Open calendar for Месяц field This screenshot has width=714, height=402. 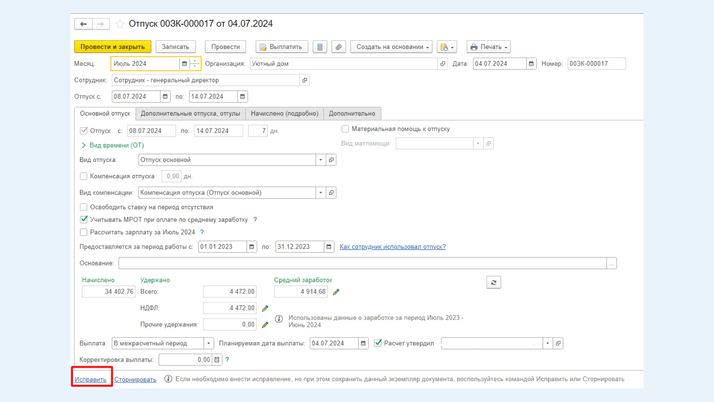pos(184,64)
